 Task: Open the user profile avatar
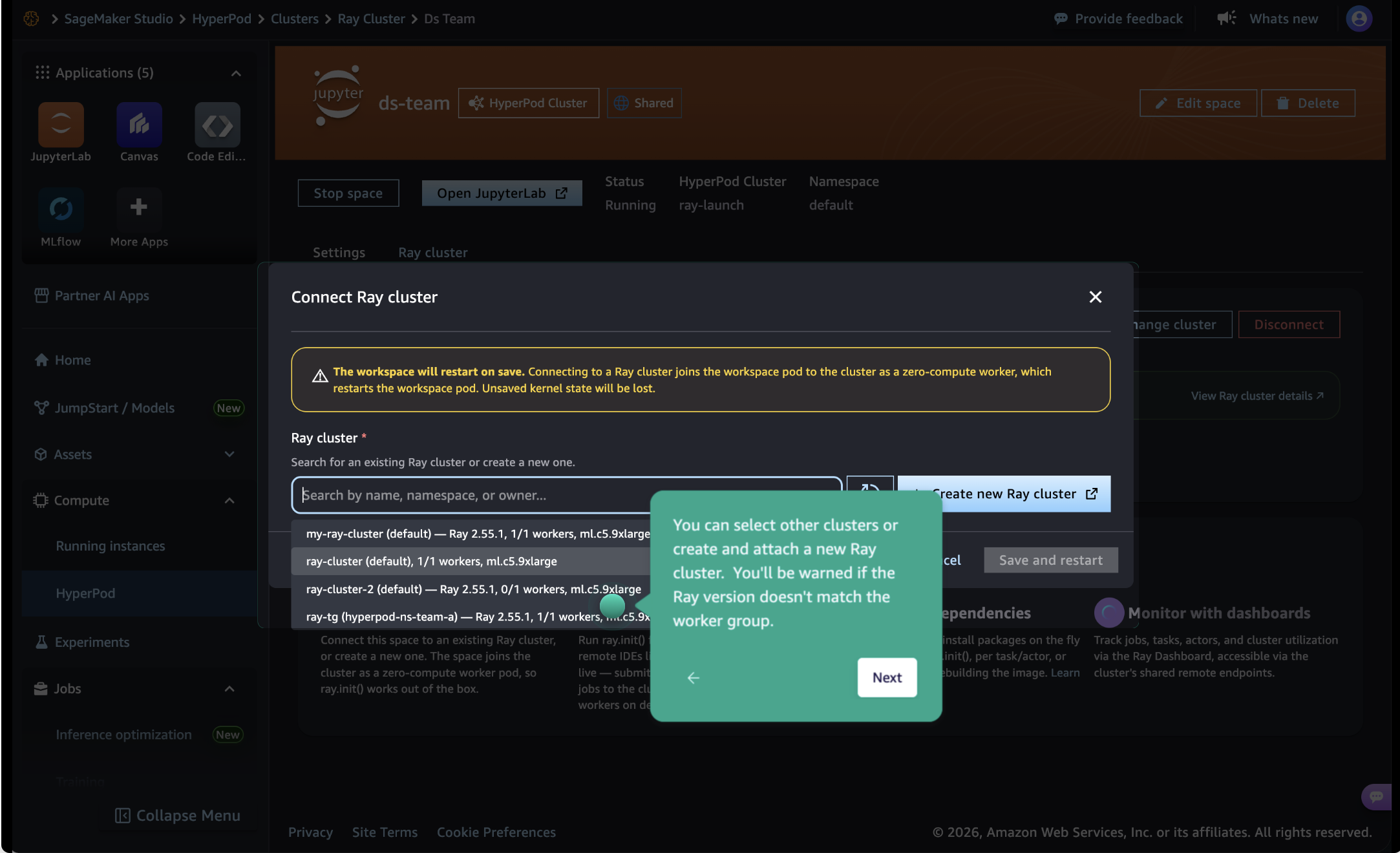tap(1359, 19)
